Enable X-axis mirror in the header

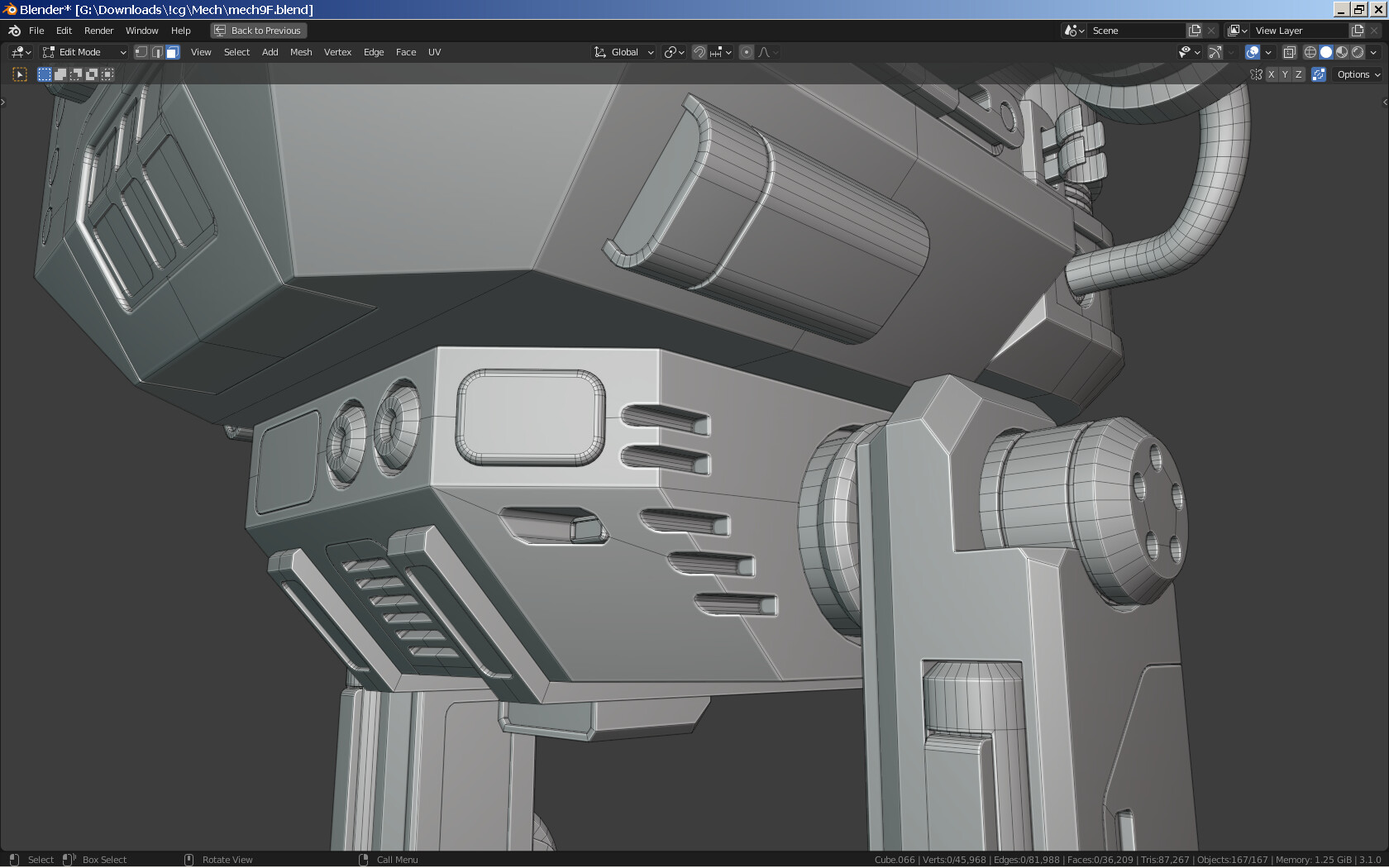point(1271,74)
